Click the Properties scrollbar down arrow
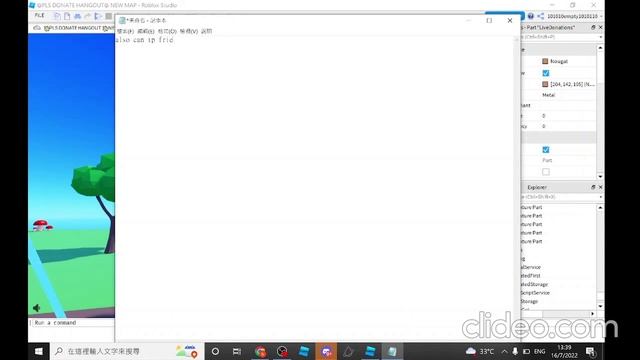Viewport: 640px width, 360px height. pos(600,176)
